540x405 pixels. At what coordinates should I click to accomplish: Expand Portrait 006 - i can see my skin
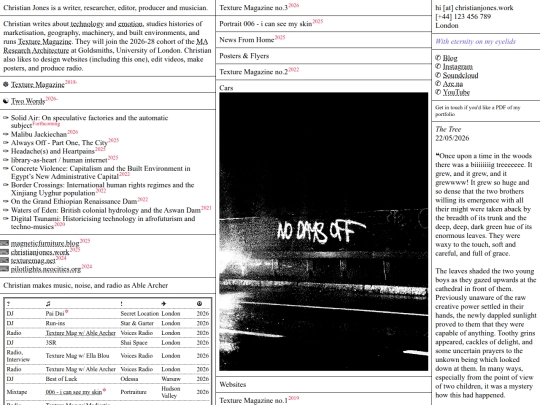coord(323,23)
